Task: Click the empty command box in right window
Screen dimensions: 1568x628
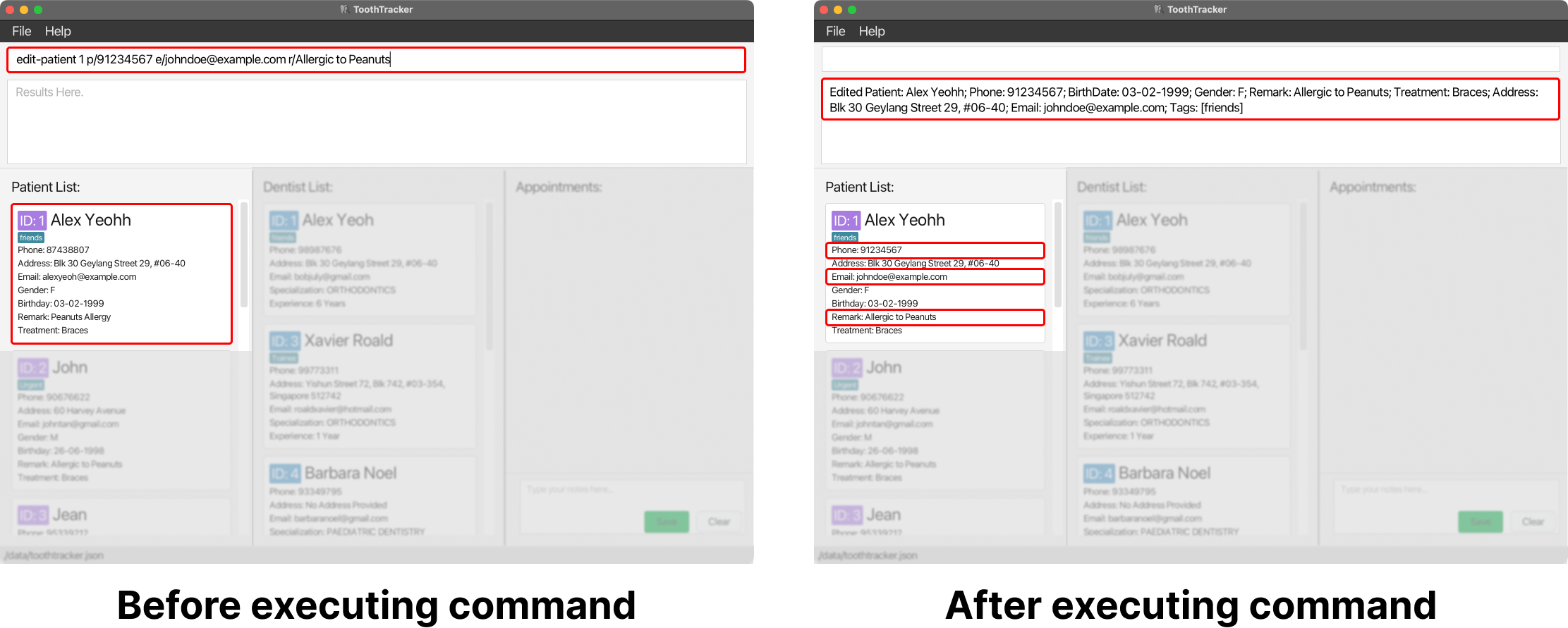Action: (1191, 59)
